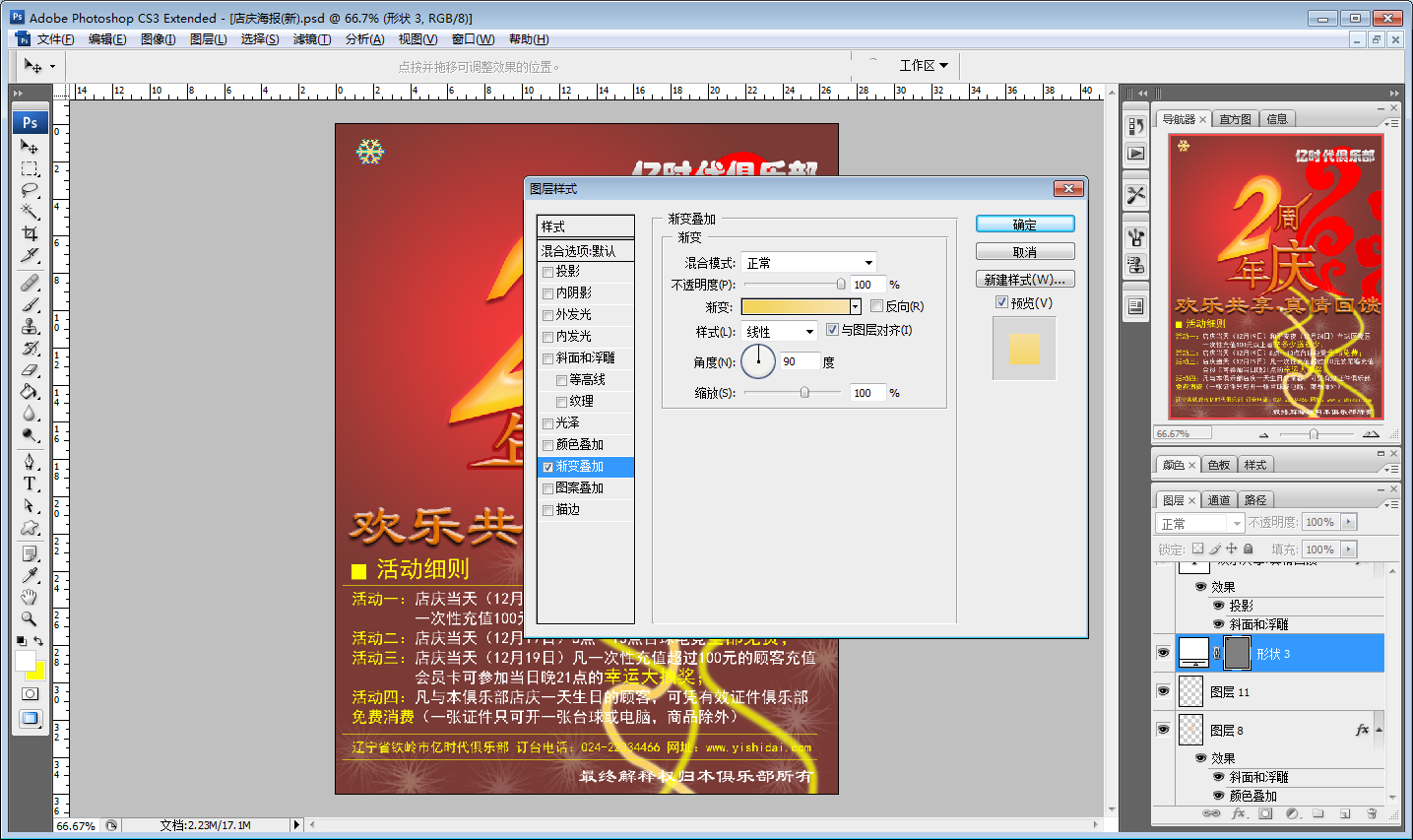Open the layers 填充 fill slider arrow

tap(1348, 549)
